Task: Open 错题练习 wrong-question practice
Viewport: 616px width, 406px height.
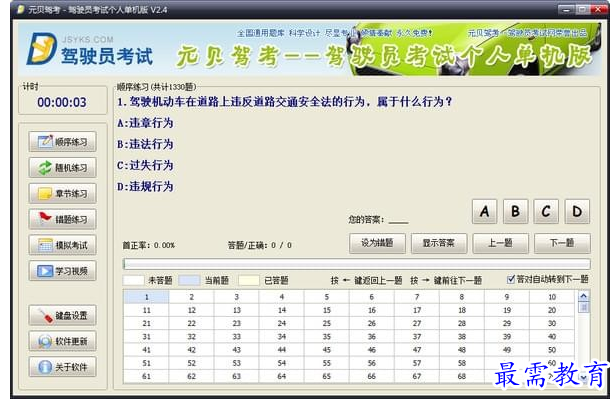Action: 62,219
